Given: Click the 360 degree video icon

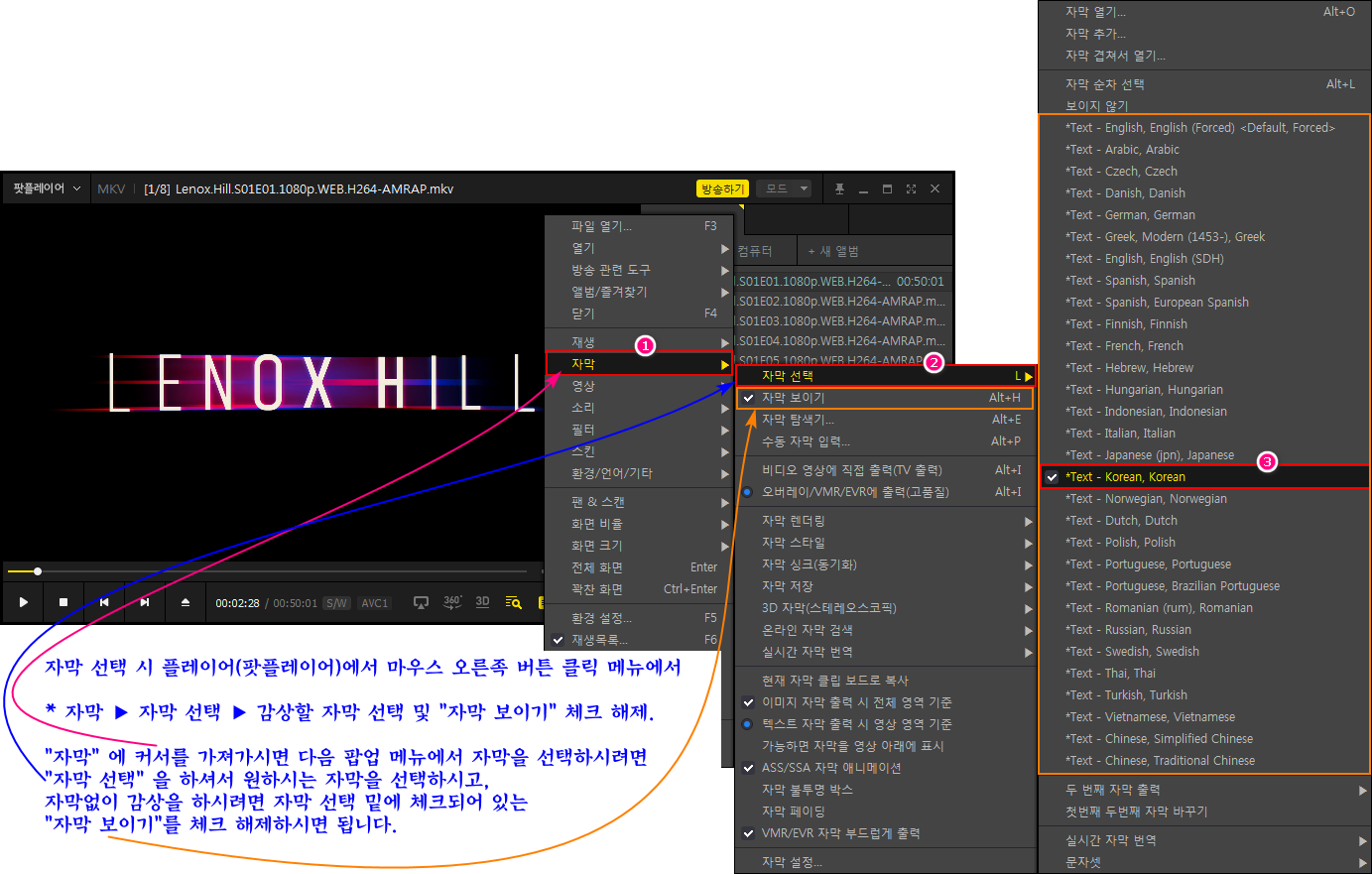Looking at the screenshot, I should (x=452, y=602).
